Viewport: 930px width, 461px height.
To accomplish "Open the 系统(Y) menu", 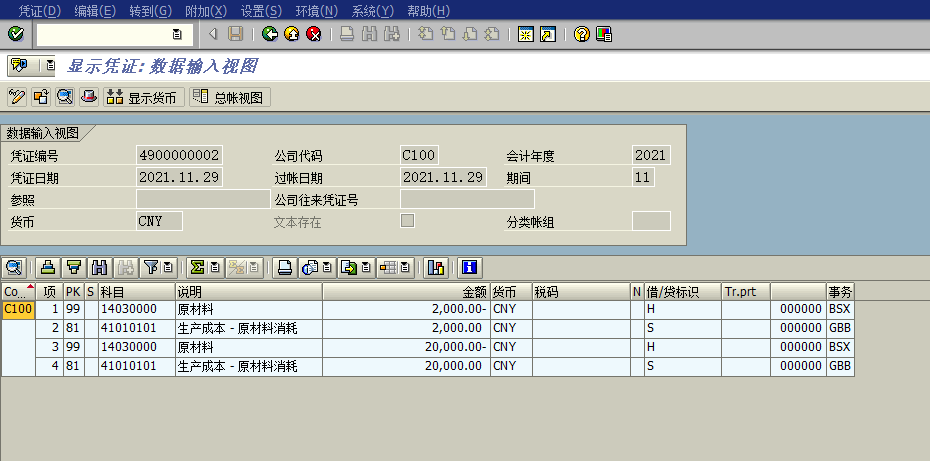I will pyautogui.click(x=372, y=11).
